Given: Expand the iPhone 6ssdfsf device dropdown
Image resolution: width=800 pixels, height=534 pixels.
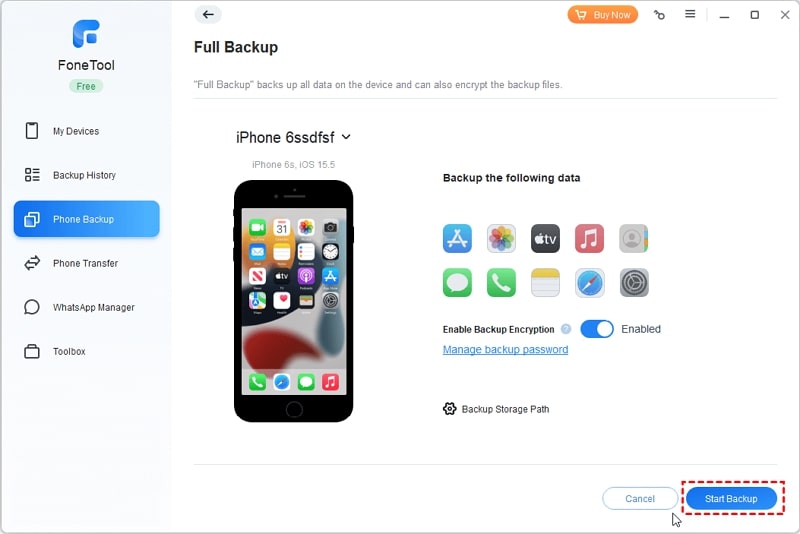Looking at the screenshot, I should tap(346, 137).
